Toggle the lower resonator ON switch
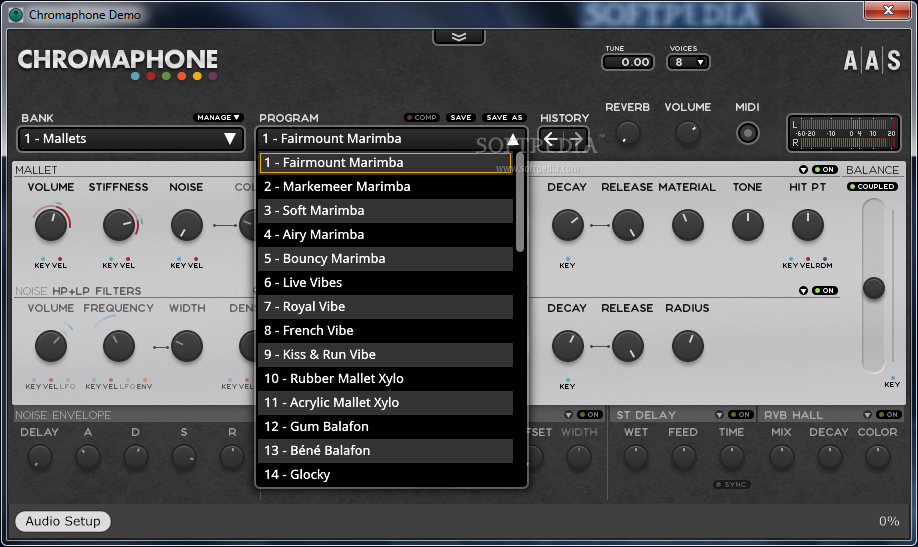 825,290
